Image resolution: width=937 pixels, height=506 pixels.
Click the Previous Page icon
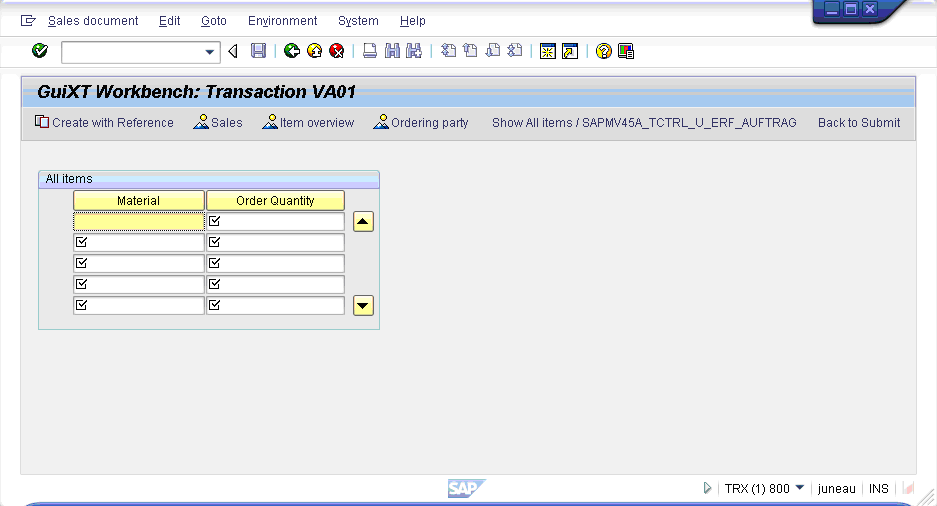[x=470, y=51]
